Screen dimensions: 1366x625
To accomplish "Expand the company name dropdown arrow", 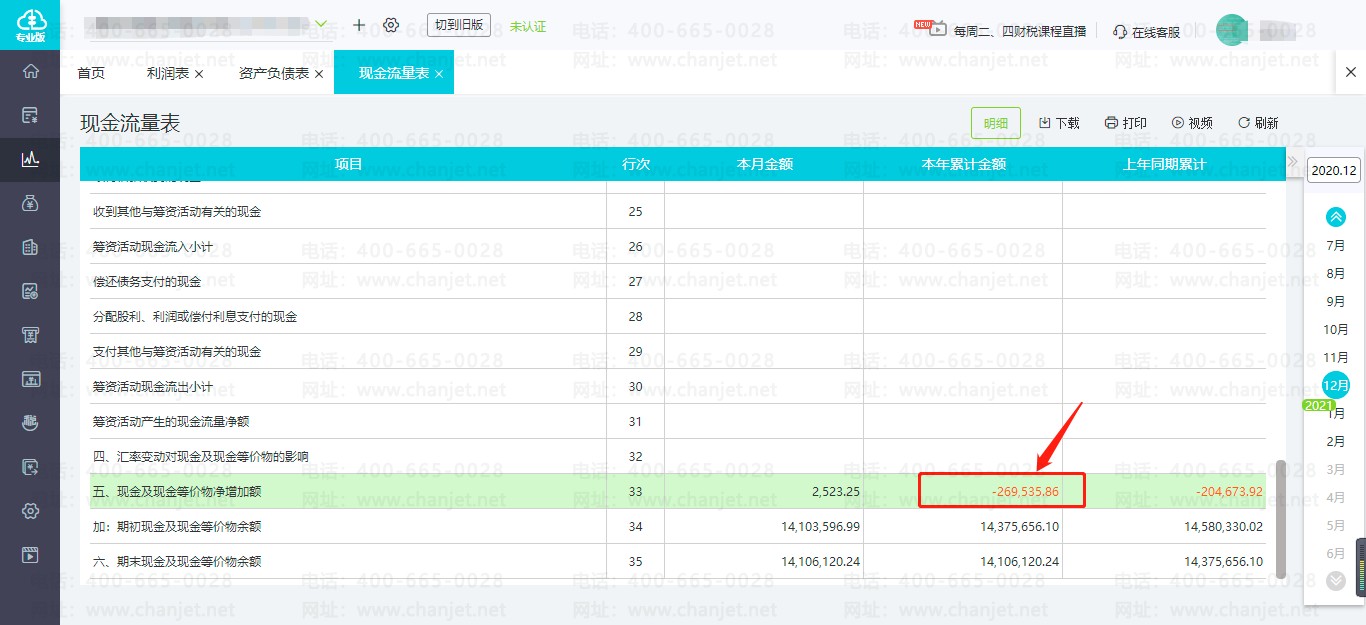I will tap(321, 24).
